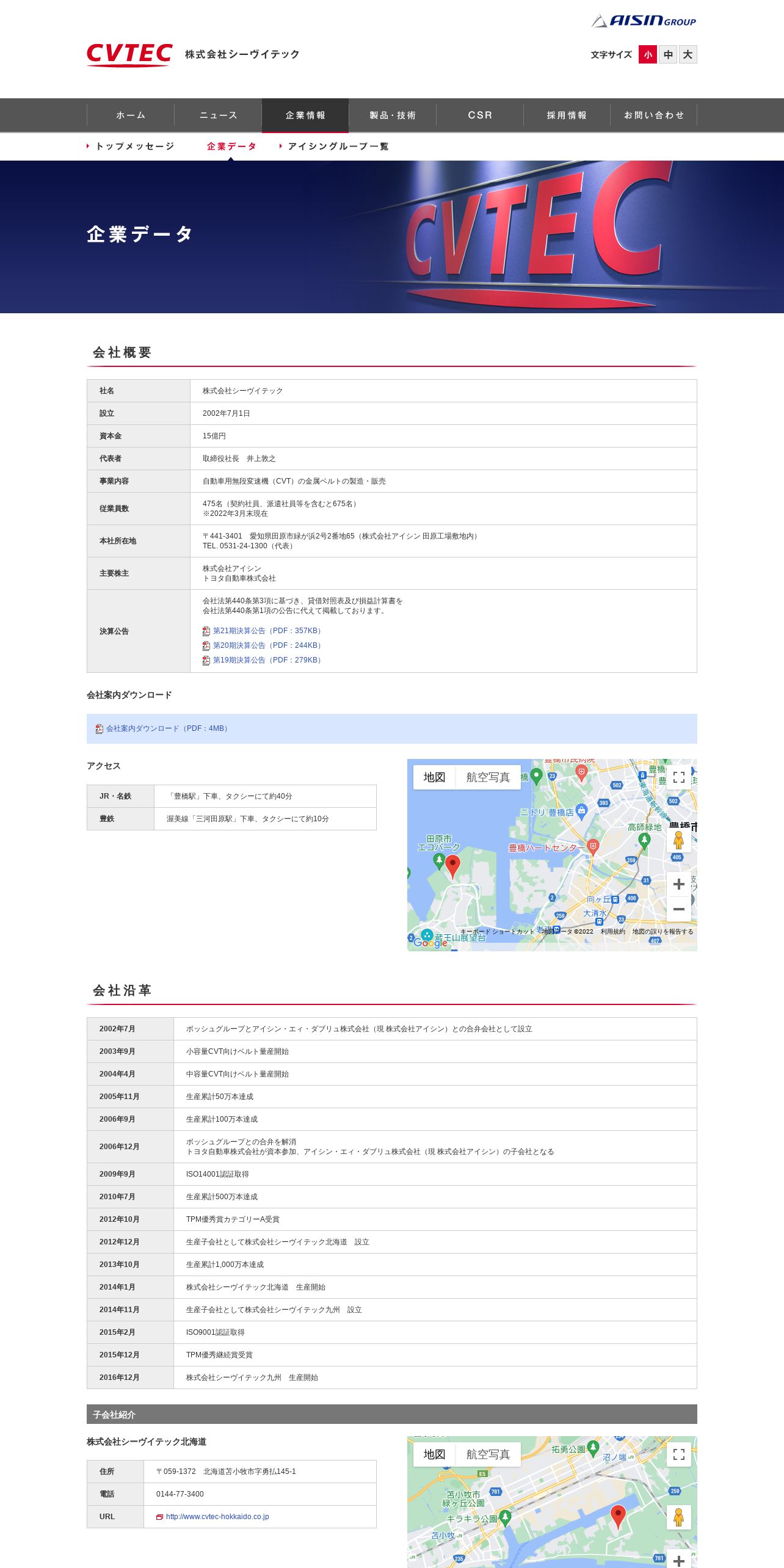Open 第20期決算公告 PDF link

point(268,645)
